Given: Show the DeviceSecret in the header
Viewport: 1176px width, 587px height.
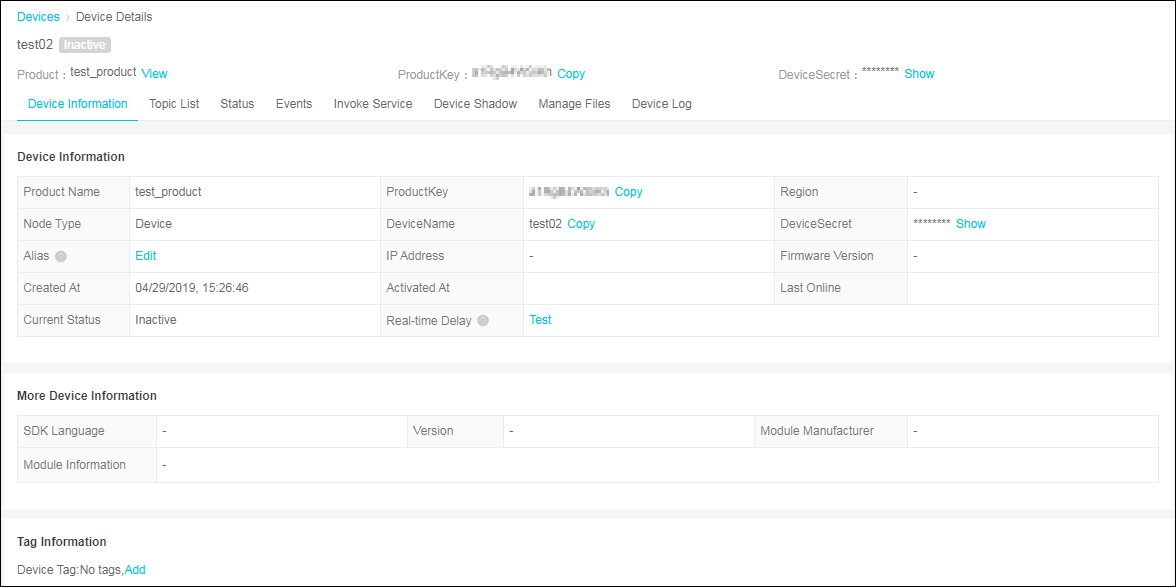Looking at the screenshot, I should point(919,74).
